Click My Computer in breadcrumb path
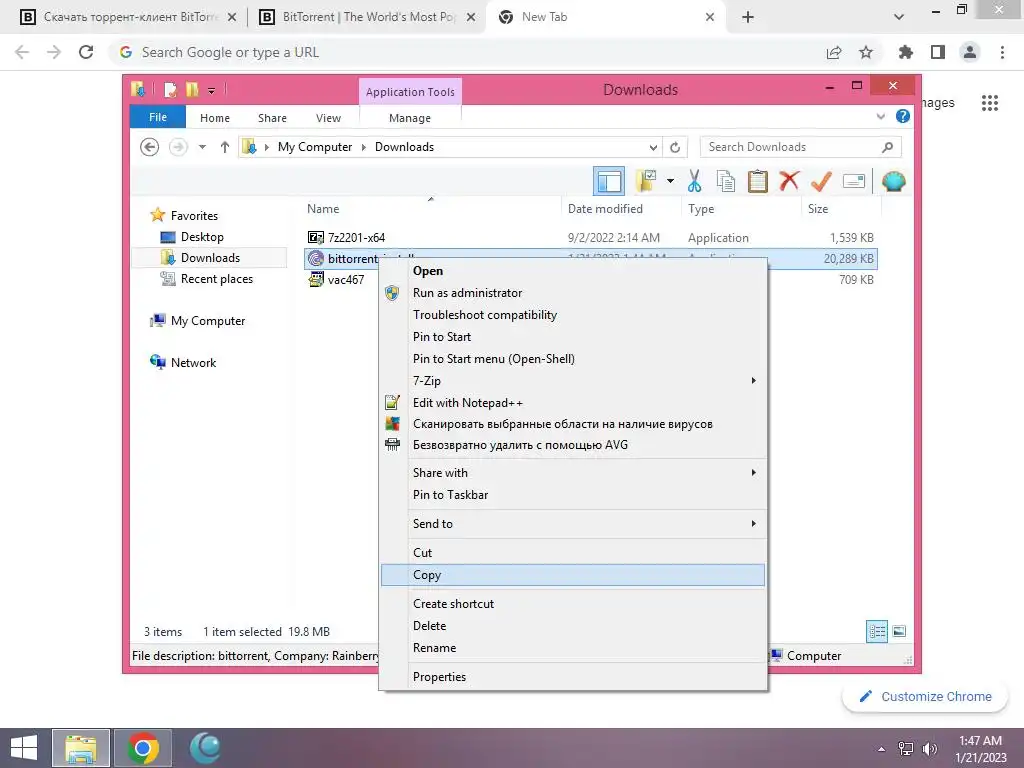1024x768 pixels. [315, 147]
